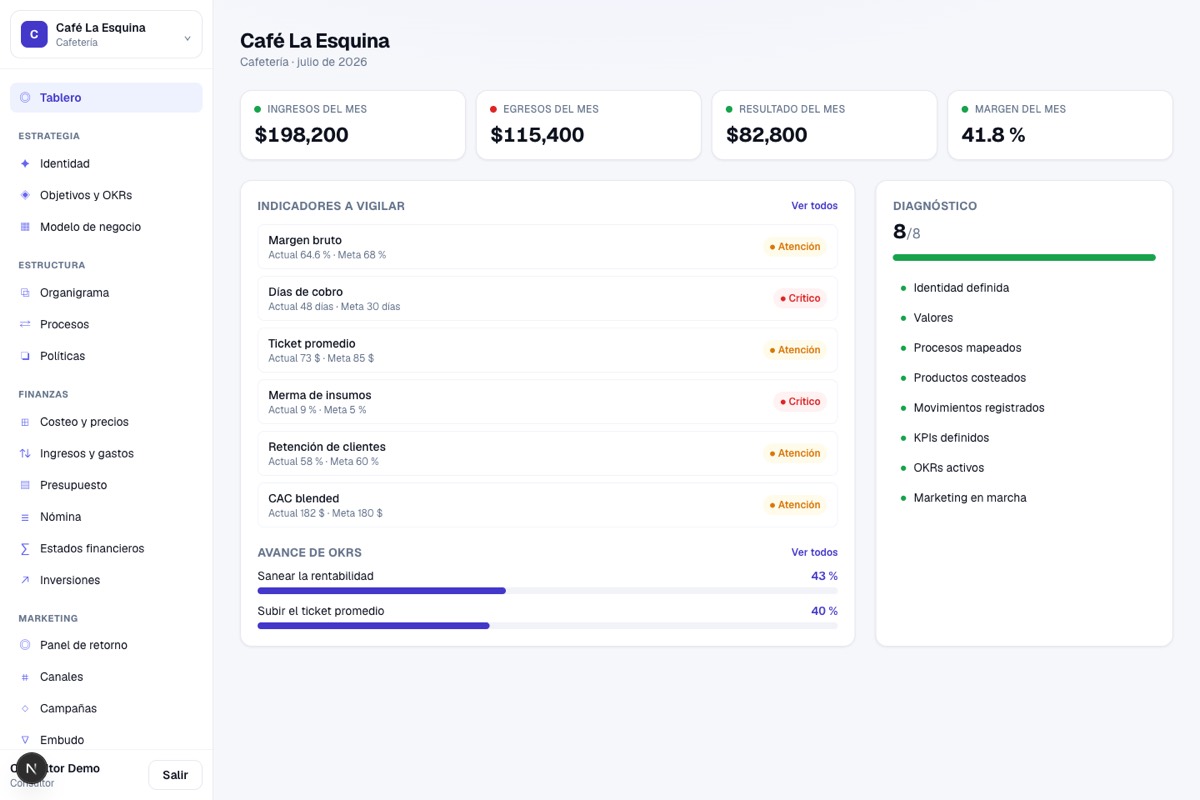Open the Tablero menu item
This screenshot has width=1200, height=800.
pos(106,98)
